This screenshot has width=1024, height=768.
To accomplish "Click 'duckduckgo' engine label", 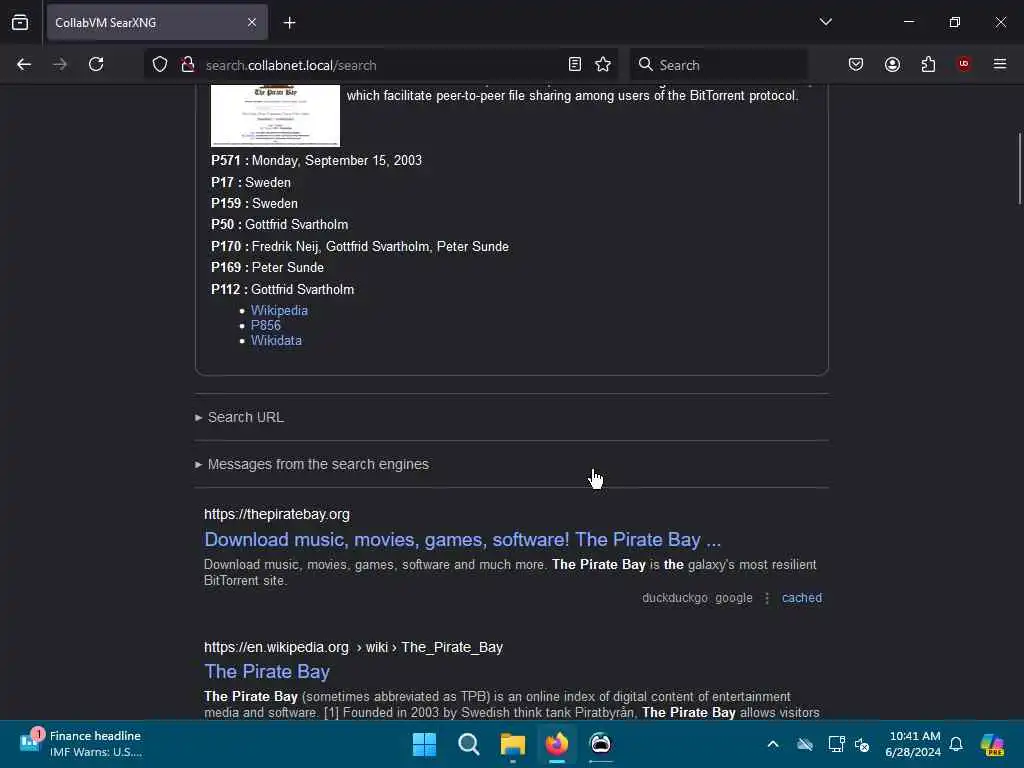I will click(x=675, y=598).
